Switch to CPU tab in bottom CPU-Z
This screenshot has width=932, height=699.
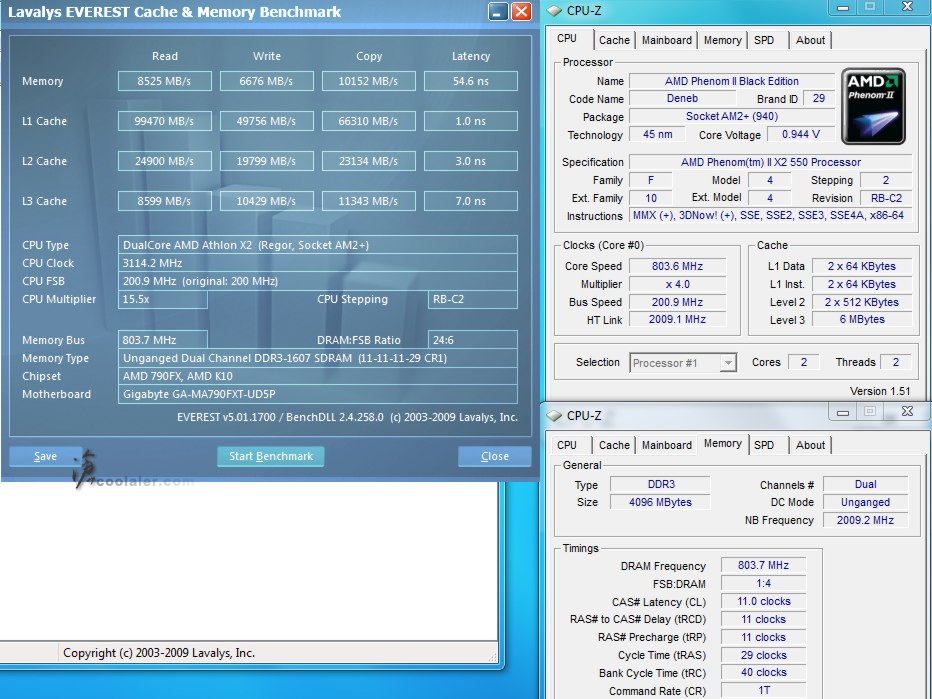pos(566,445)
